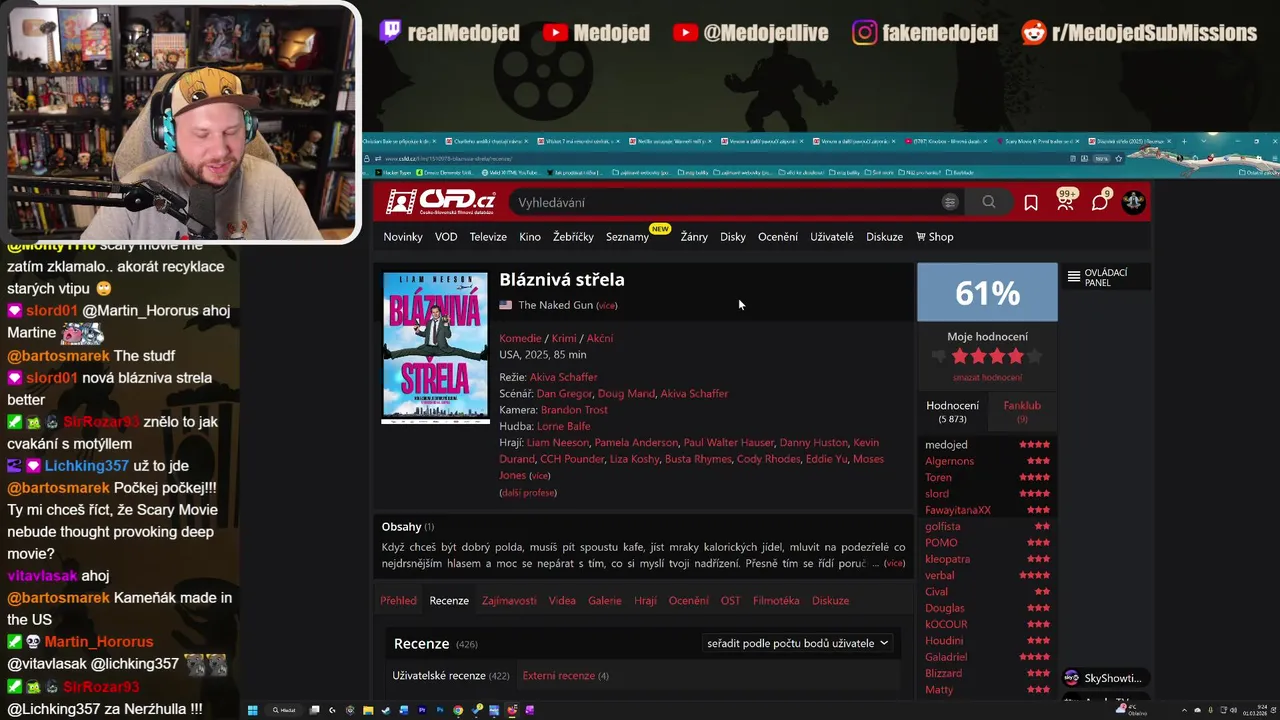Click the Shop cart icon
1280x720 pixels.
[x=921, y=237]
